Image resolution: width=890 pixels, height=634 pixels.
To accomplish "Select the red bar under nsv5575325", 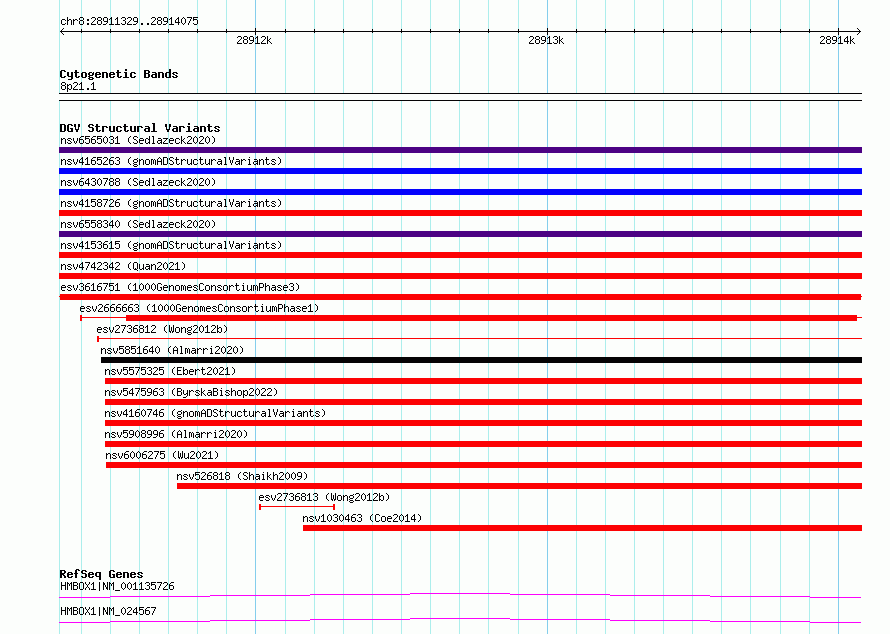I will pyautogui.click(x=484, y=381).
